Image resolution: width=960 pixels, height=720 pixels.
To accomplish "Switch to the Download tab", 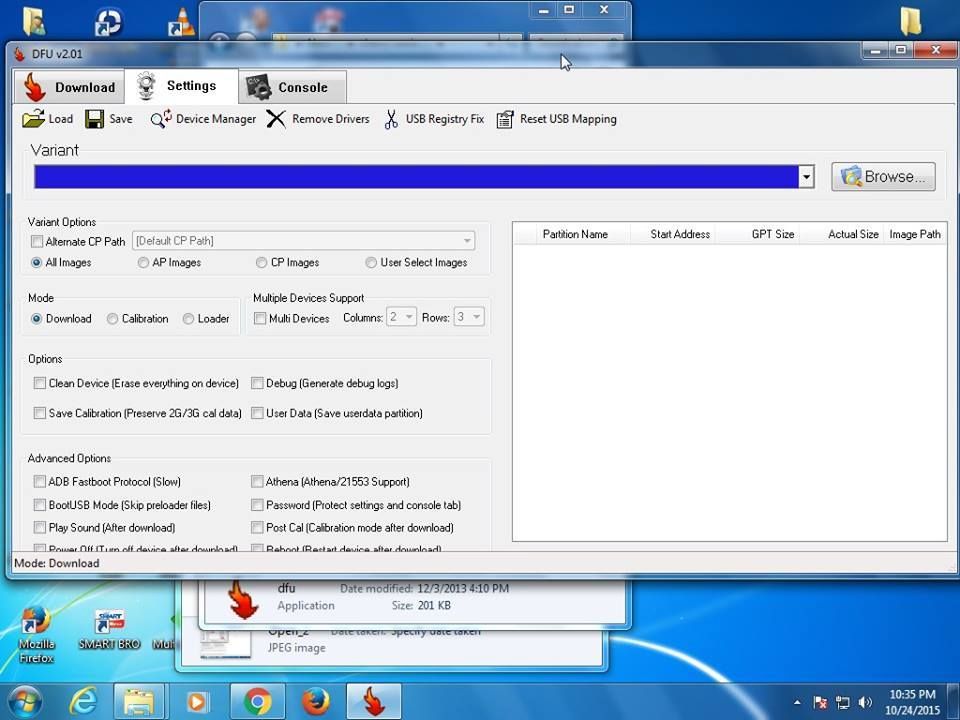I will (x=69, y=87).
